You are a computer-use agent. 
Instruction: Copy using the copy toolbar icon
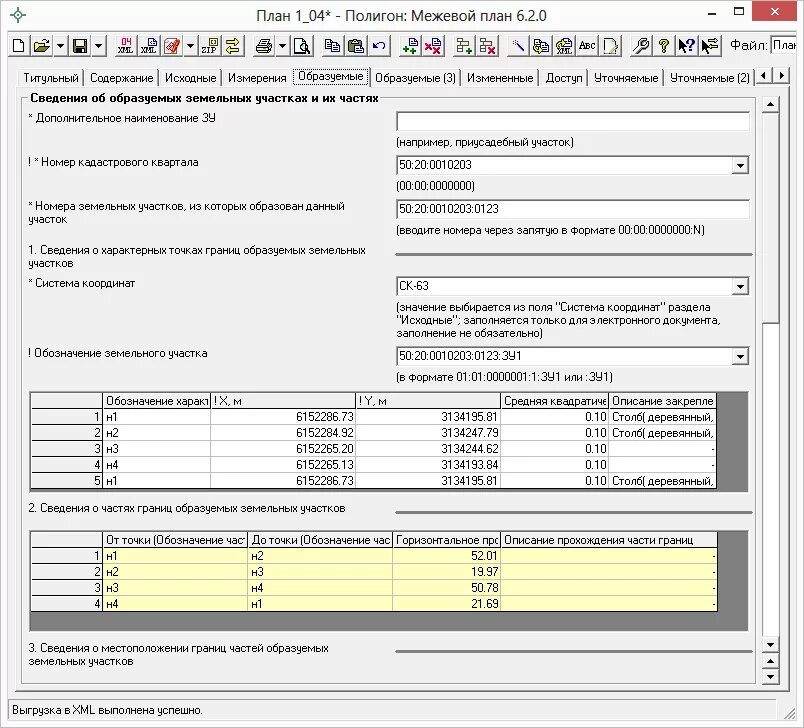332,46
